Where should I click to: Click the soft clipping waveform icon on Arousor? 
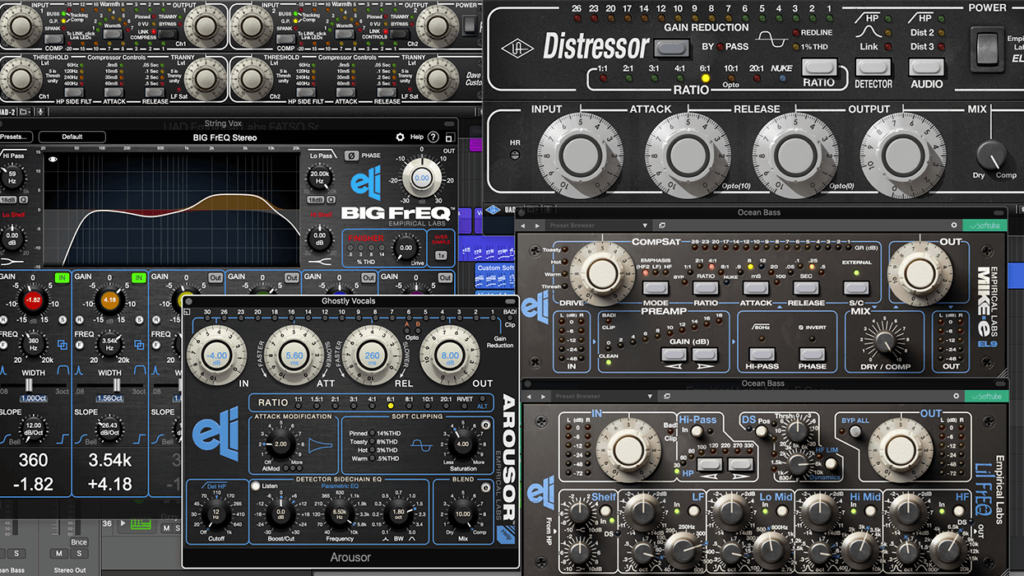(421, 445)
